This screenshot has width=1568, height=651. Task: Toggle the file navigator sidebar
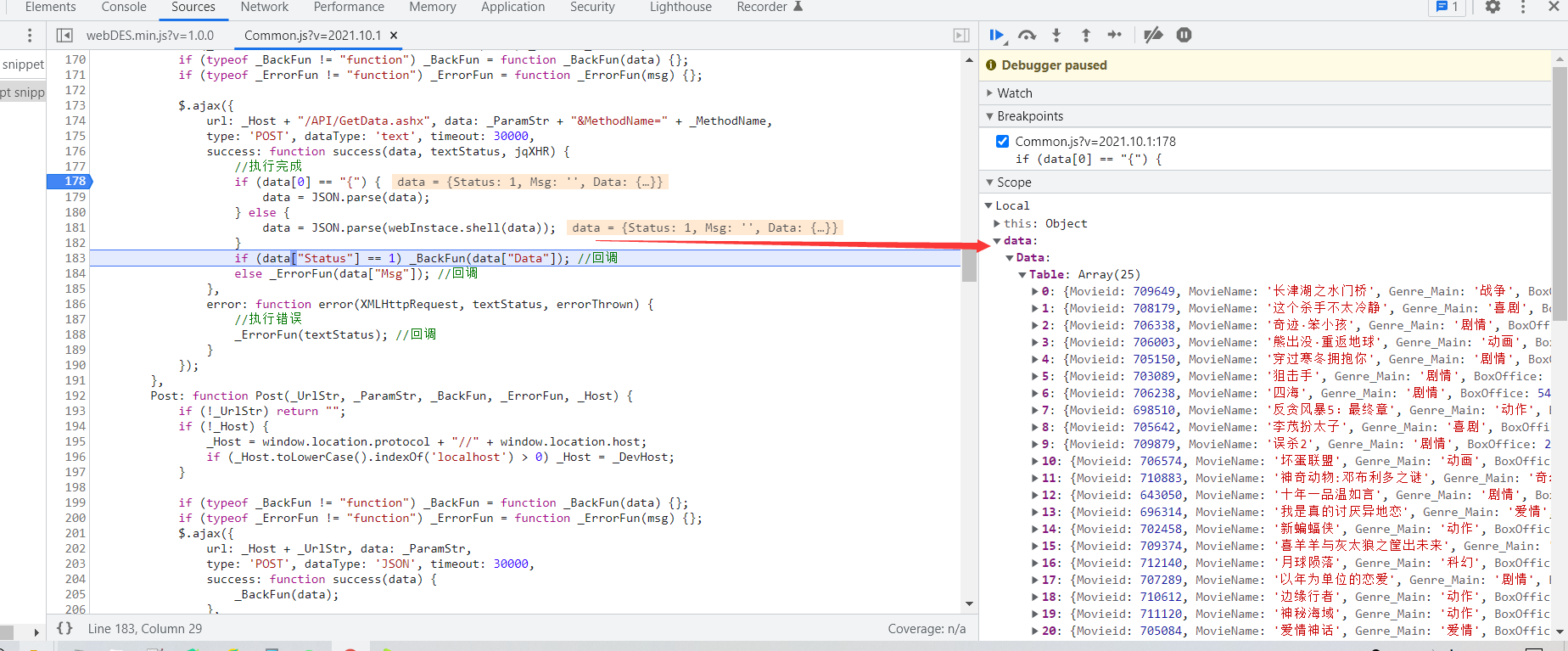(x=64, y=36)
